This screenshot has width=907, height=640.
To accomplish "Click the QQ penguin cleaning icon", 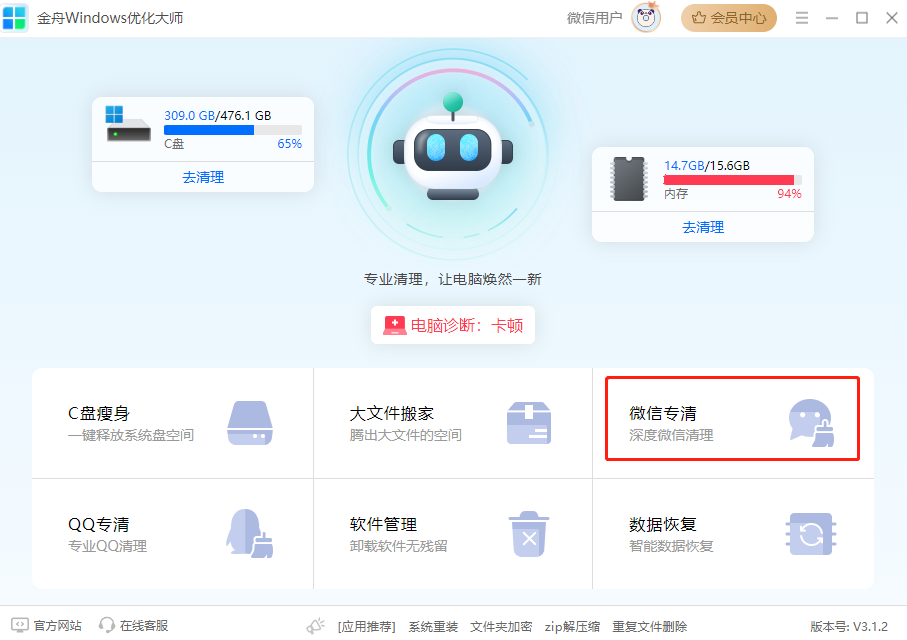I will click(x=249, y=534).
